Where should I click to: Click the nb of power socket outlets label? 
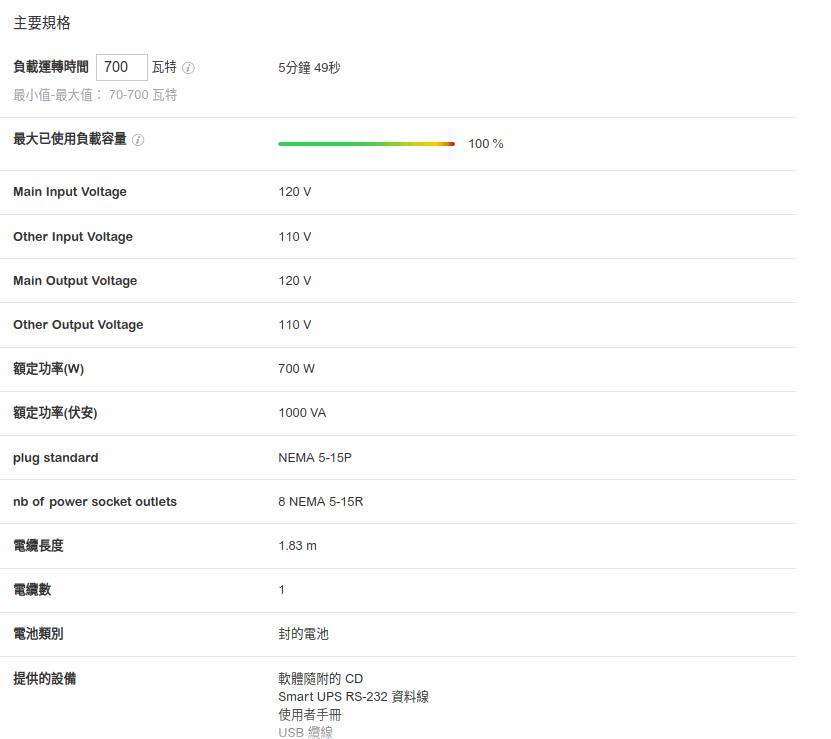click(95, 502)
